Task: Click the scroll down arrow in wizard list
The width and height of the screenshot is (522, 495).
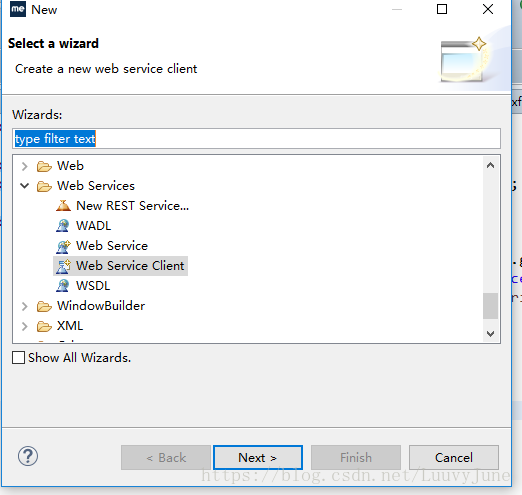Action: [x=490, y=333]
